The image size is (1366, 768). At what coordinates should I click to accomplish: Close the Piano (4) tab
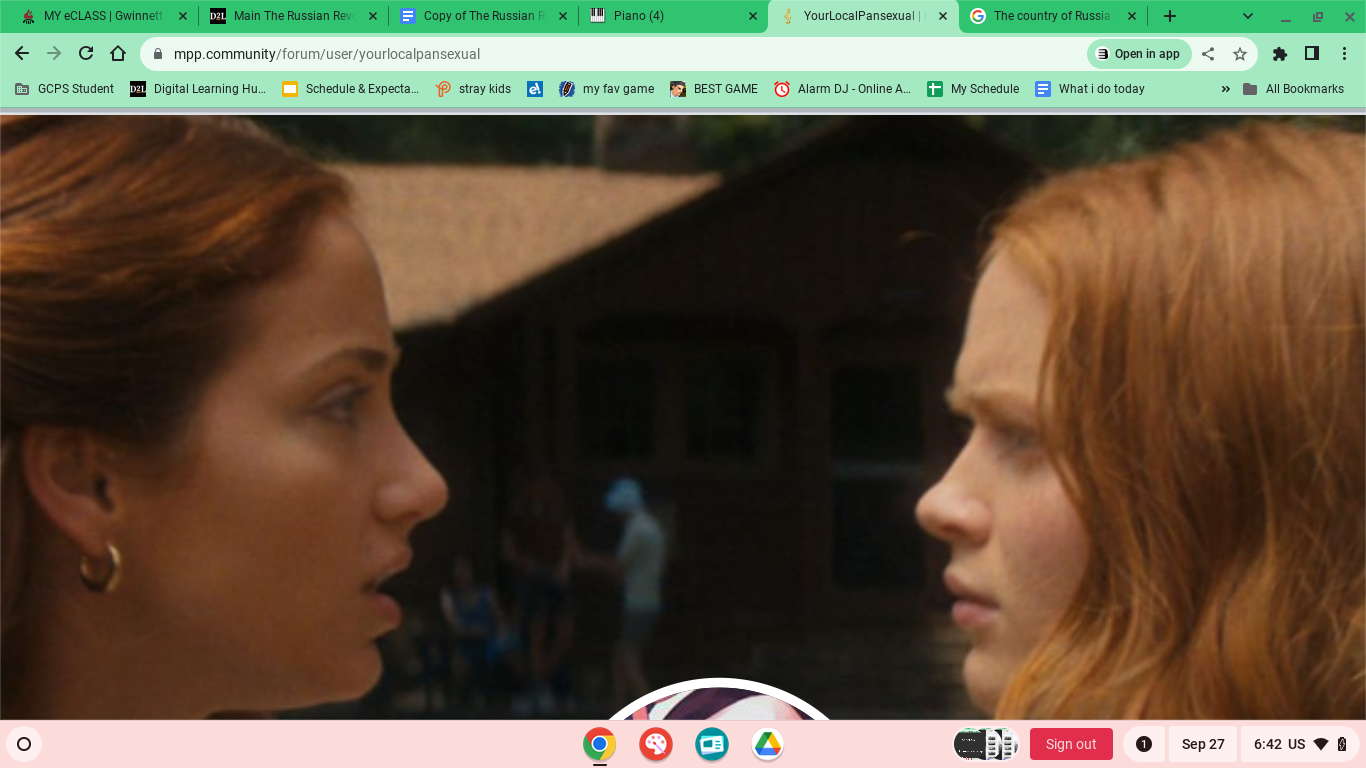coord(753,16)
